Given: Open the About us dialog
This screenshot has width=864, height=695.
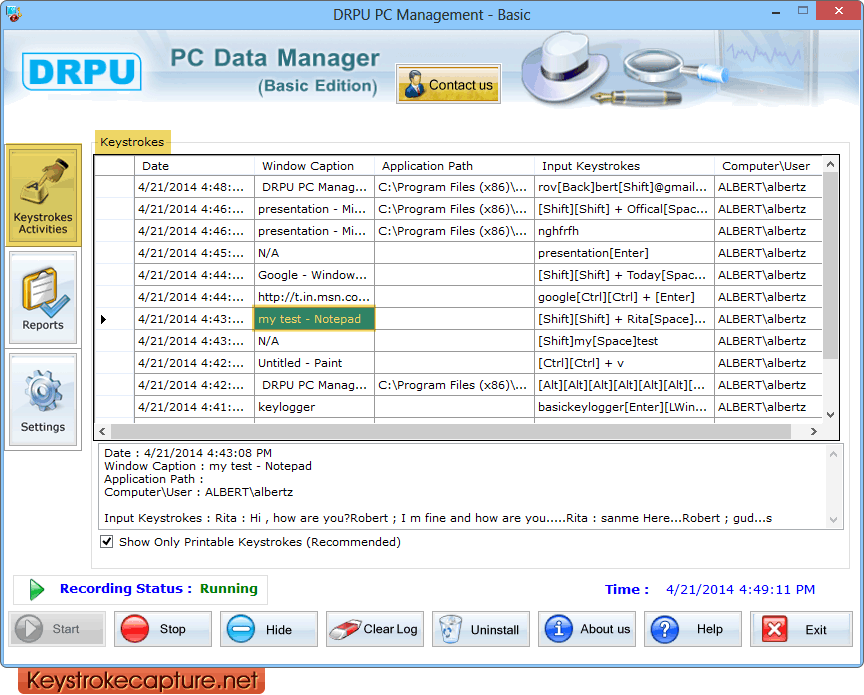Looking at the screenshot, I should click(x=587, y=629).
